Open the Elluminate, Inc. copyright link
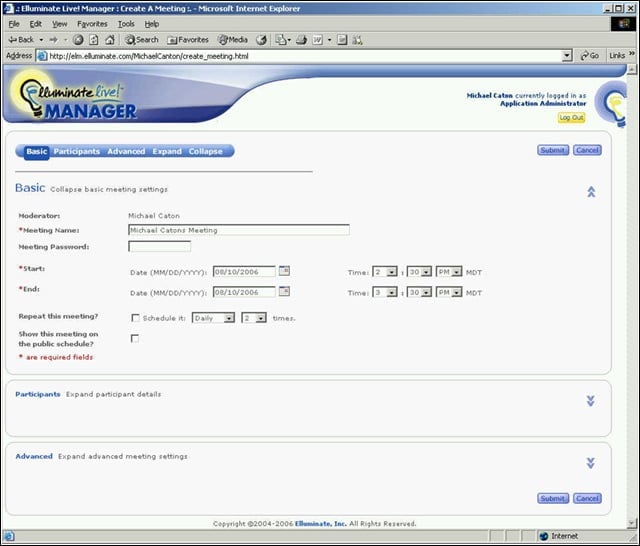This screenshot has height=546, width=640. [x=320, y=524]
